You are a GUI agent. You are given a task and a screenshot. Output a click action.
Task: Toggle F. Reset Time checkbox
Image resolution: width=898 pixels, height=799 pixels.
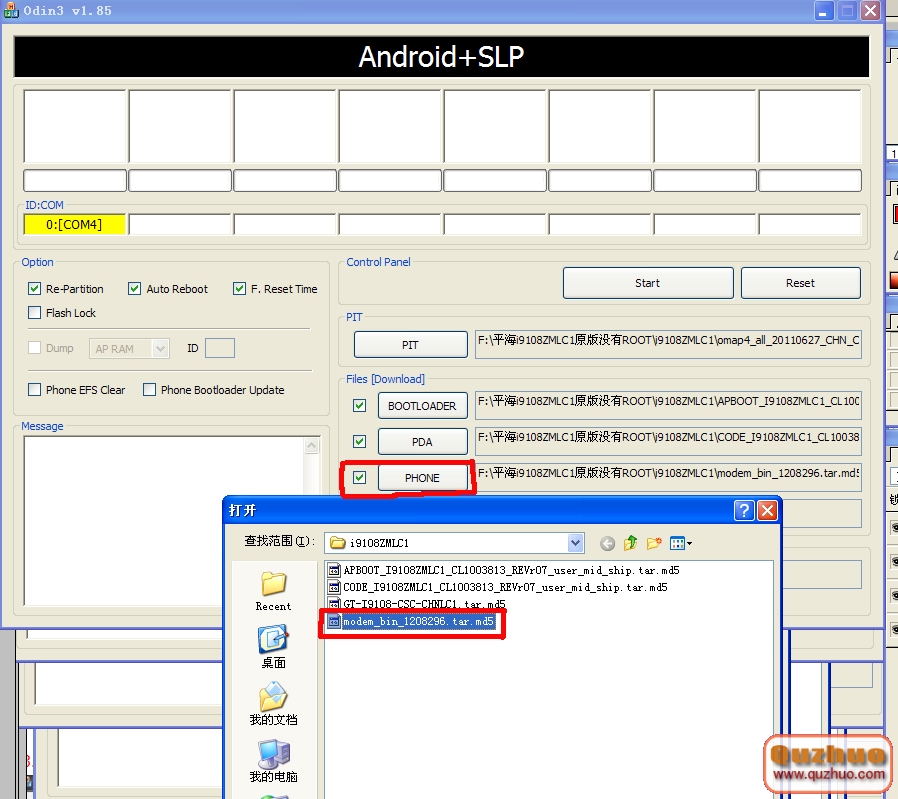pos(239,289)
